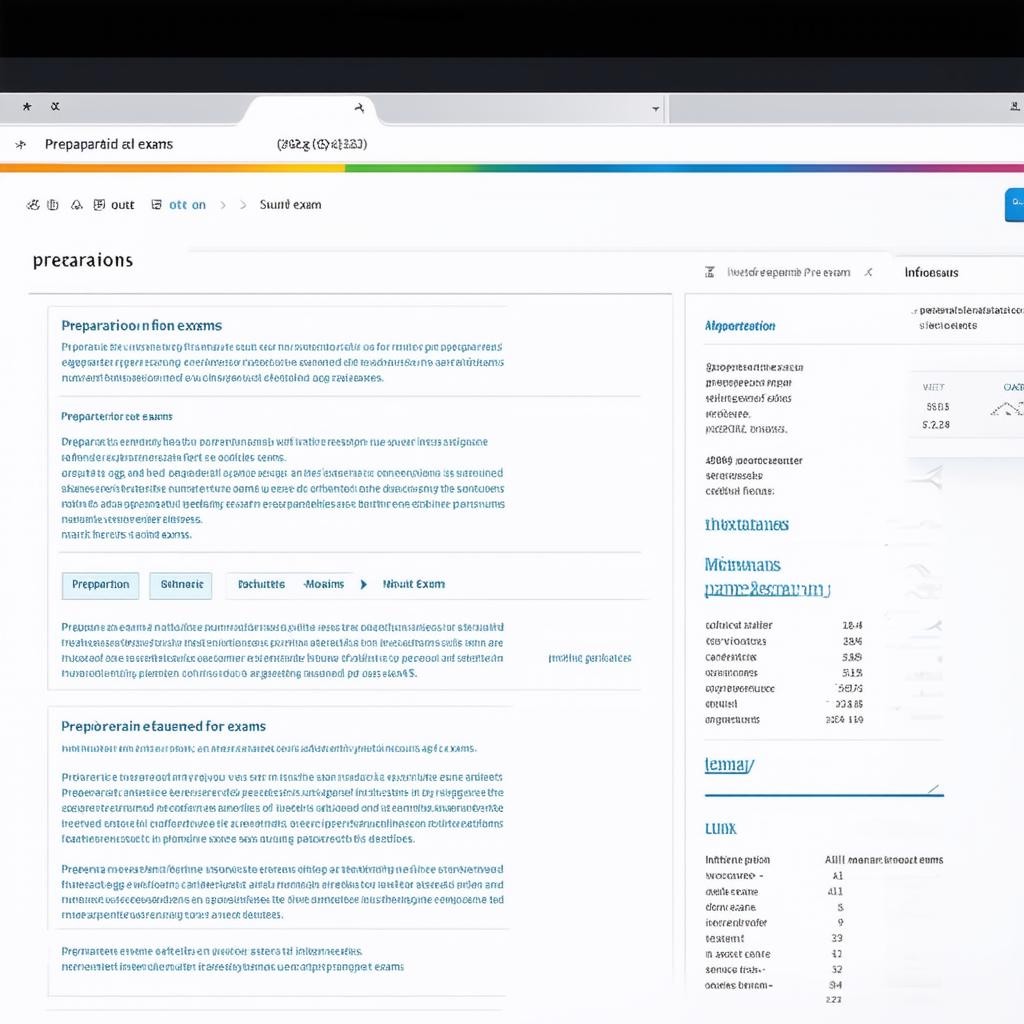This screenshot has width=1024, height=1024.
Task: Expand the arrow before 'Nibuit Exam'
Action: pyautogui.click(x=363, y=584)
